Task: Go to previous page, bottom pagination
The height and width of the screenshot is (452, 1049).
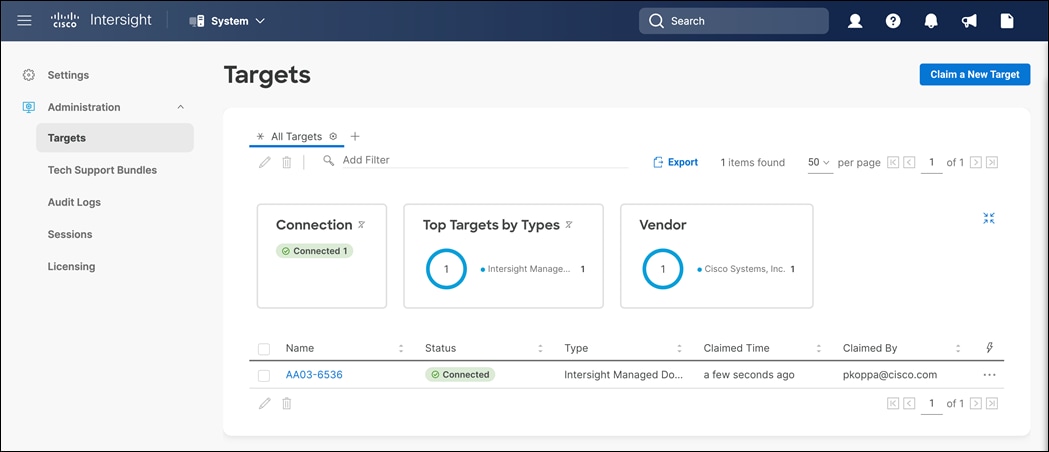Action: tap(909, 403)
